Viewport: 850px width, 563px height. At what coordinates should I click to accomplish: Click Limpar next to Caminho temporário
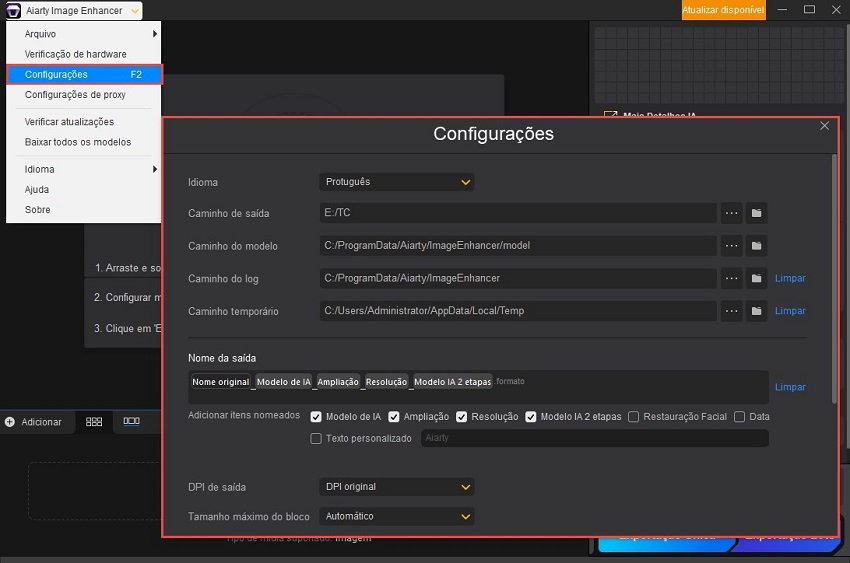point(790,310)
